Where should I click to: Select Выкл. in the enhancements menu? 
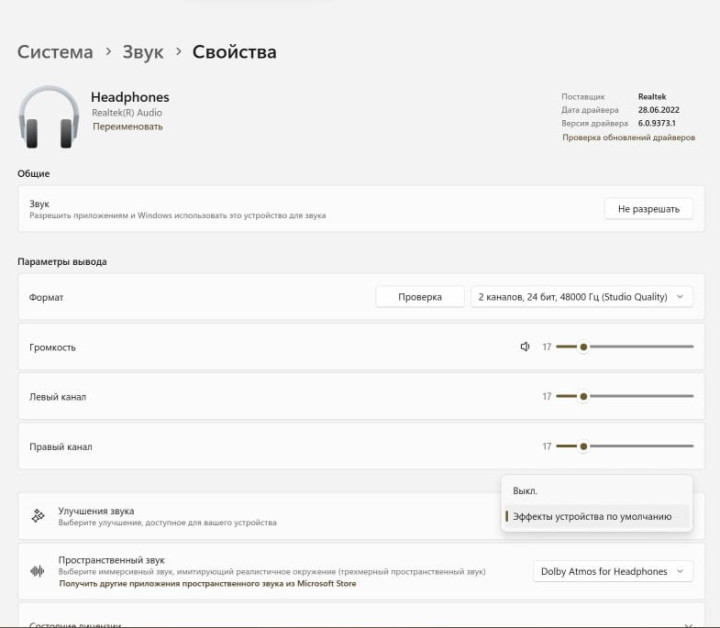pos(525,491)
